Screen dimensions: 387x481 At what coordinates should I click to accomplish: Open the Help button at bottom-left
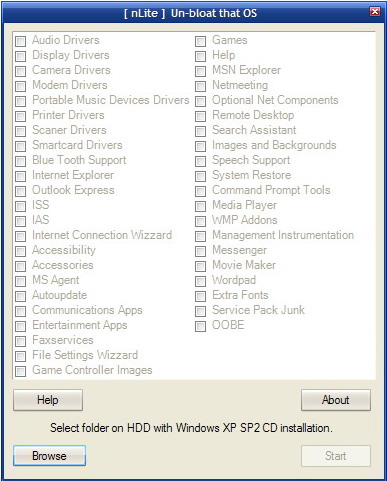pyautogui.click(x=48, y=400)
